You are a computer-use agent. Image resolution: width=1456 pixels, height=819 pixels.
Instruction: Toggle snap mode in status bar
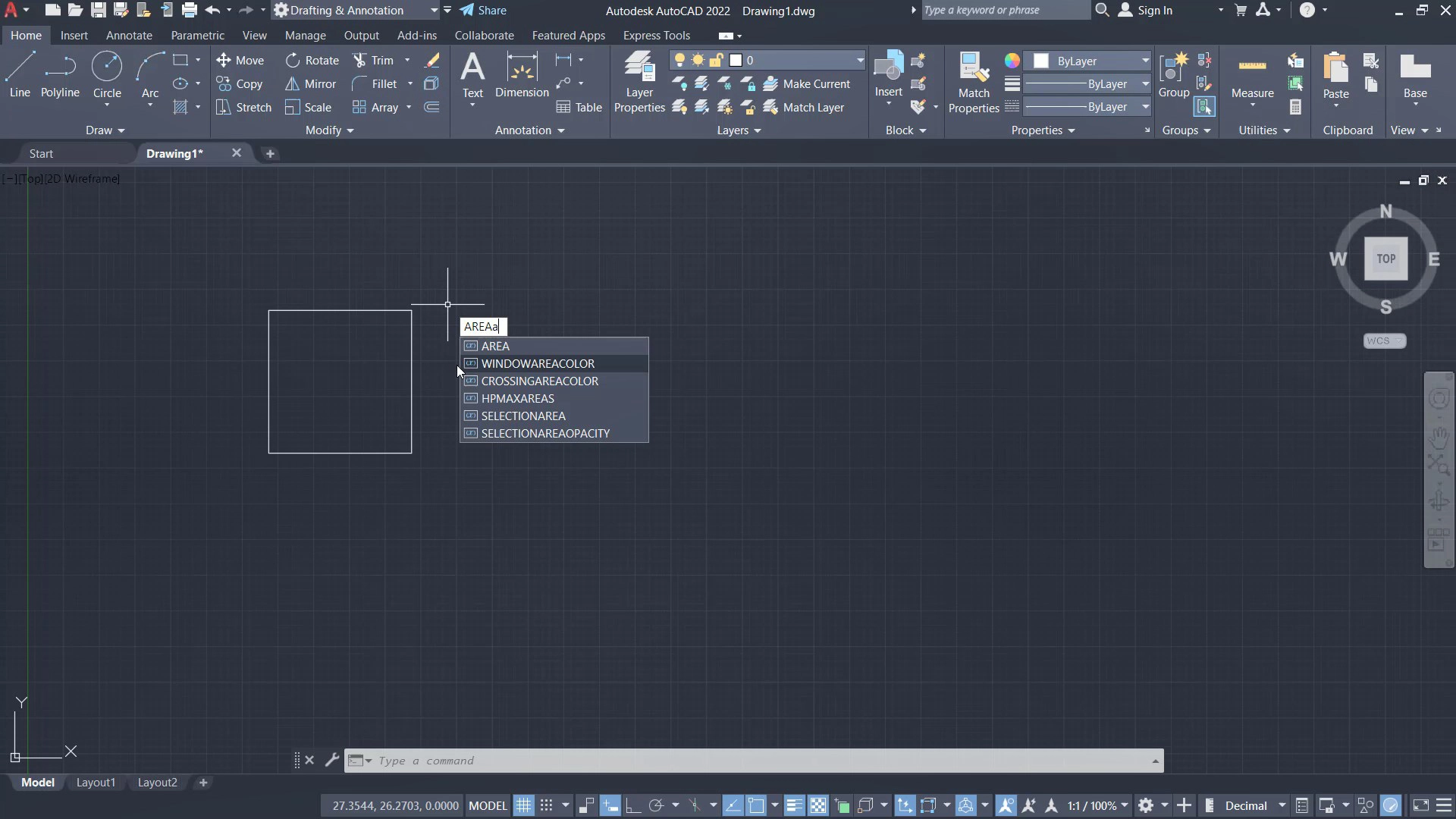(x=546, y=805)
